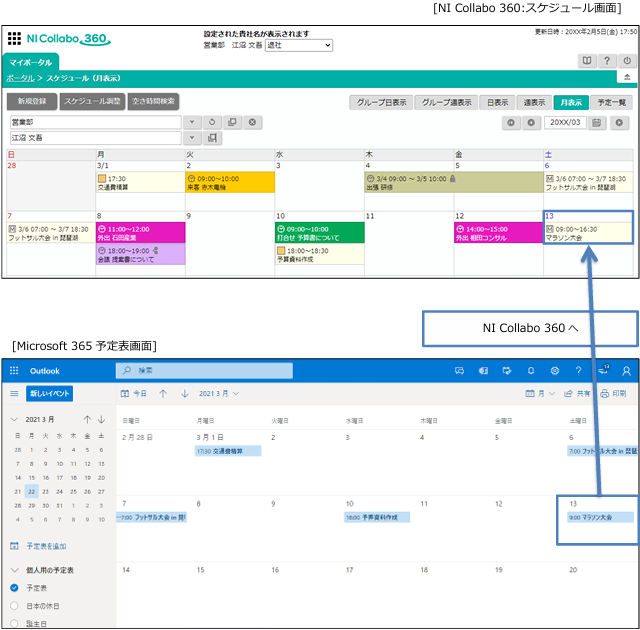Open Outlook settings gear
Image resolution: width=640 pixels, height=630 pixels.
point(554,370)
